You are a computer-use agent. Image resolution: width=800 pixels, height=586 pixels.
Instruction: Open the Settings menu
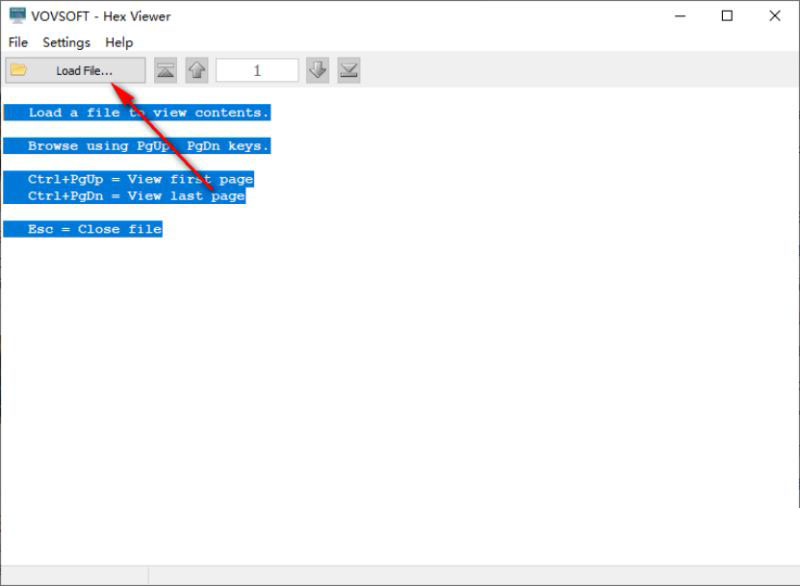pyautogui.click(x=66, y=42)
